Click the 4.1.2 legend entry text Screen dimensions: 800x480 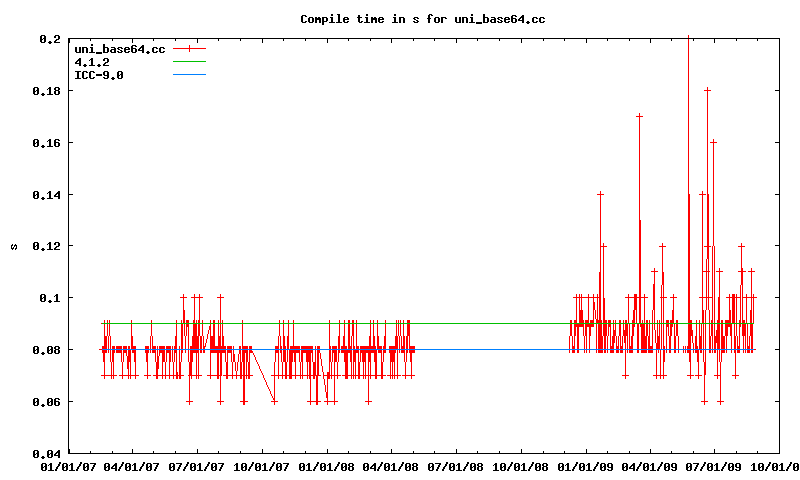click(x=91, y=62)
